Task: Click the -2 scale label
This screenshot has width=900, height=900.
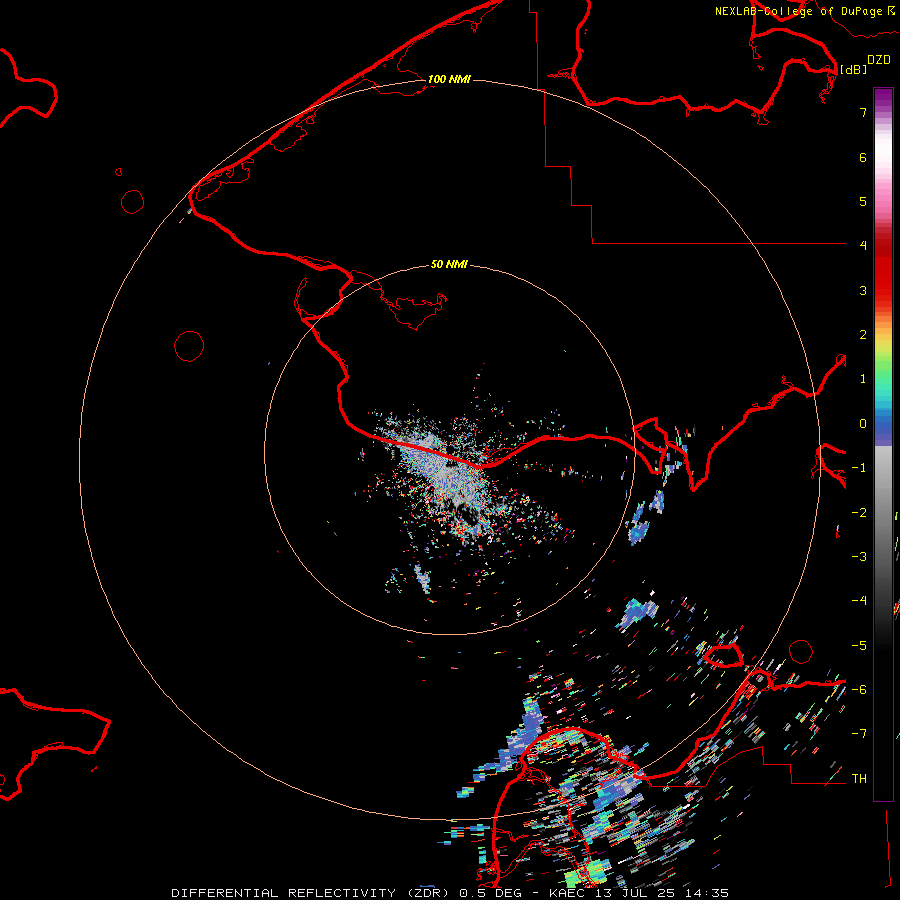Action: click(x=859, y=513)
